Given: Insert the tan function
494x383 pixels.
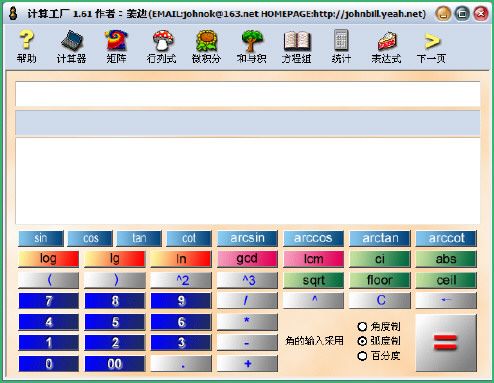Looking at the screenshot, I should (x=139, y=238).
